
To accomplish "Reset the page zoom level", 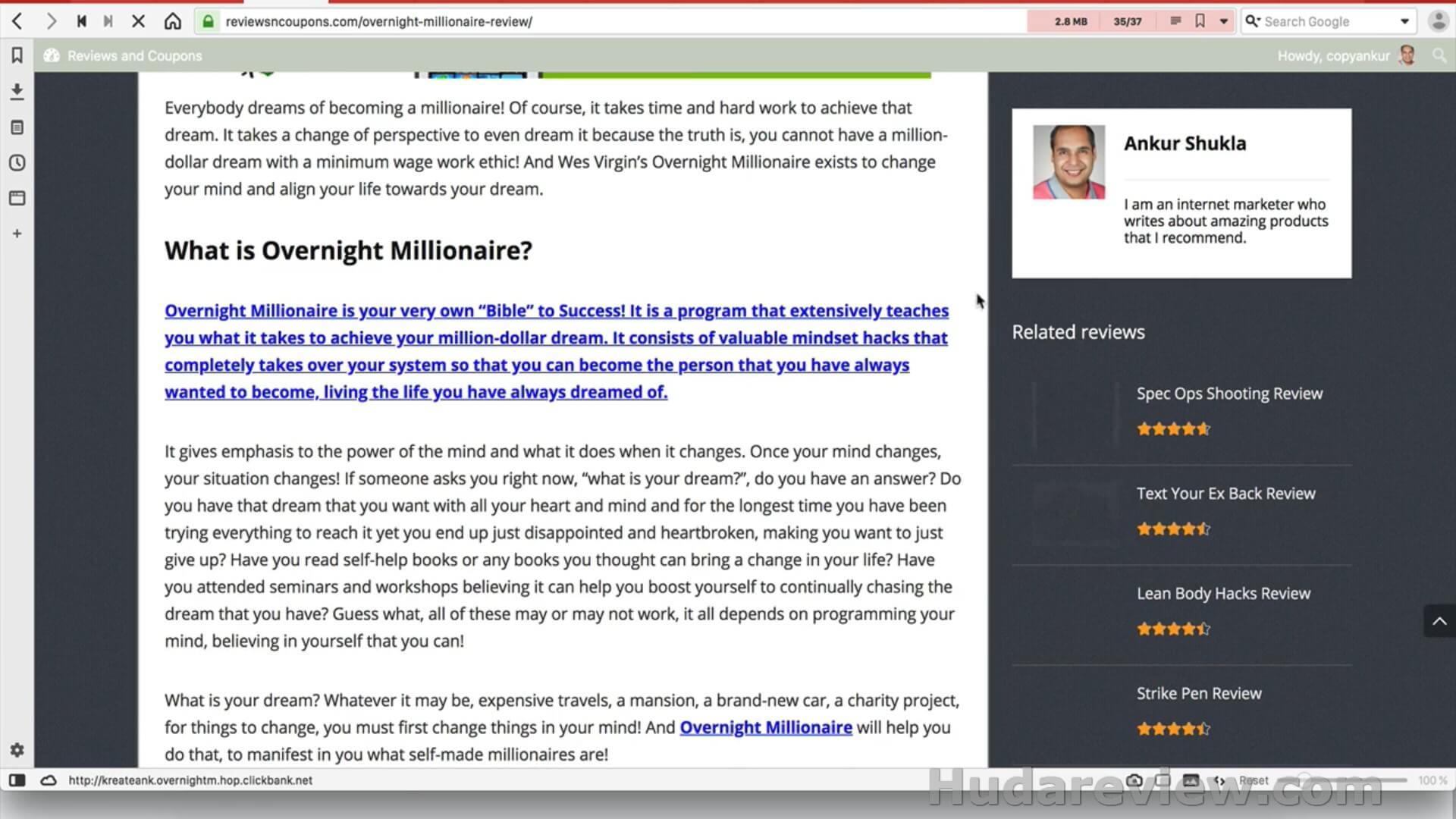I will pos(1254,780).
